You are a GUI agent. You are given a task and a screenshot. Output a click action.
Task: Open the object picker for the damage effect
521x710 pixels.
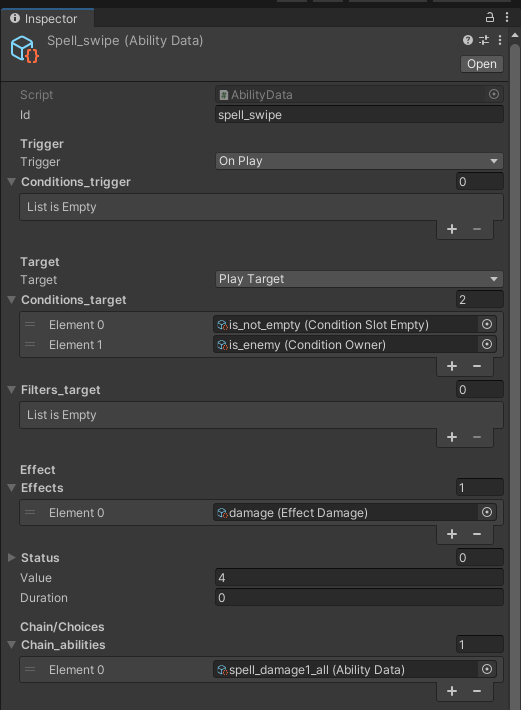click(487, 512)
